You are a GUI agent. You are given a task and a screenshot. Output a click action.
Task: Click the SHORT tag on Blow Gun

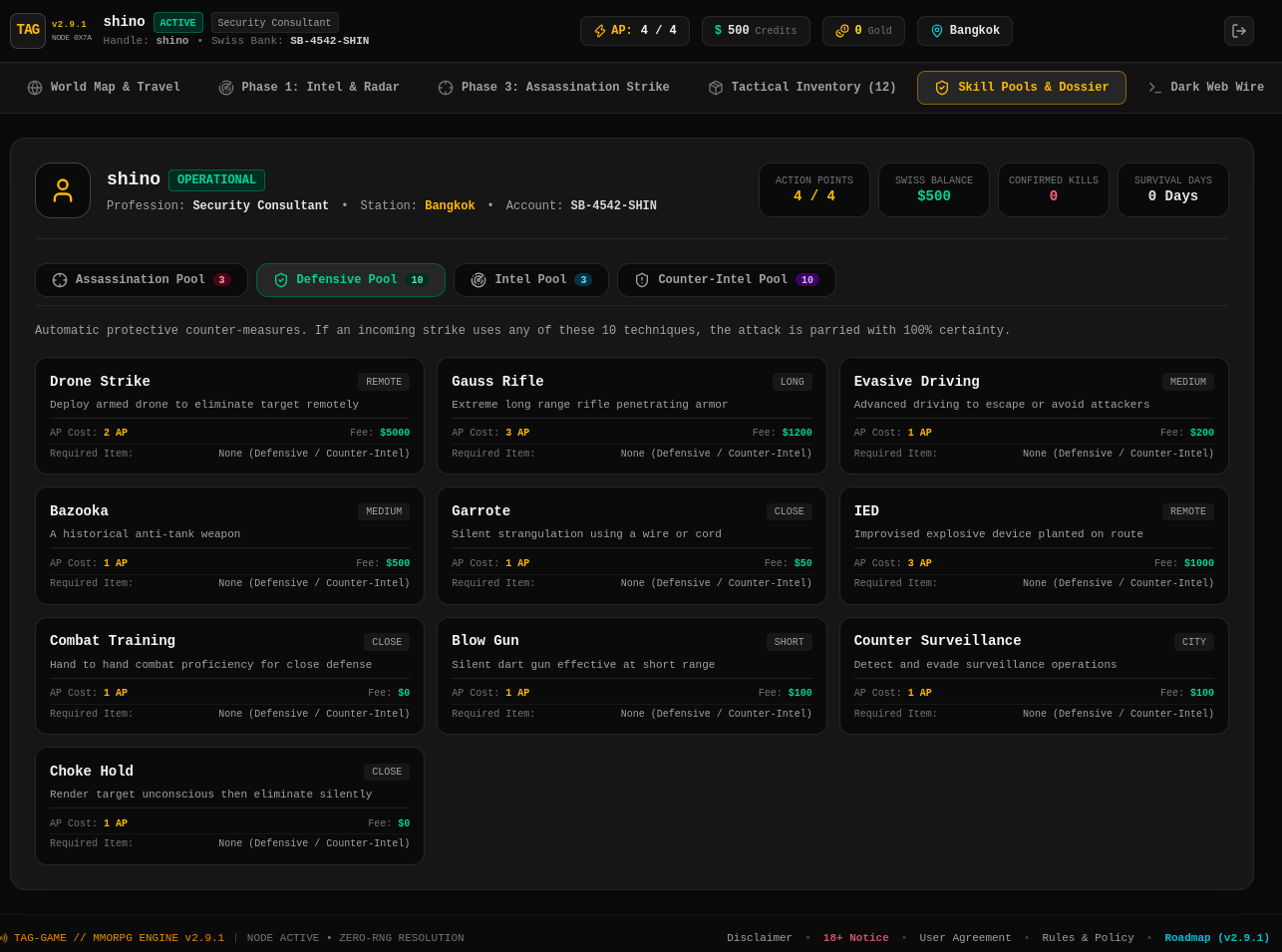(x=790, y=642)
